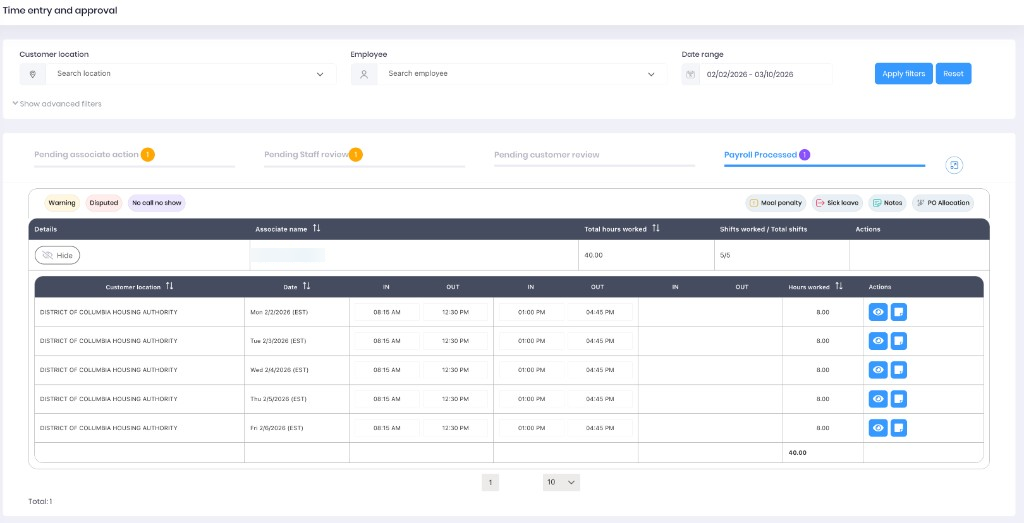Click the Total: 1 label

click(40, 501)
